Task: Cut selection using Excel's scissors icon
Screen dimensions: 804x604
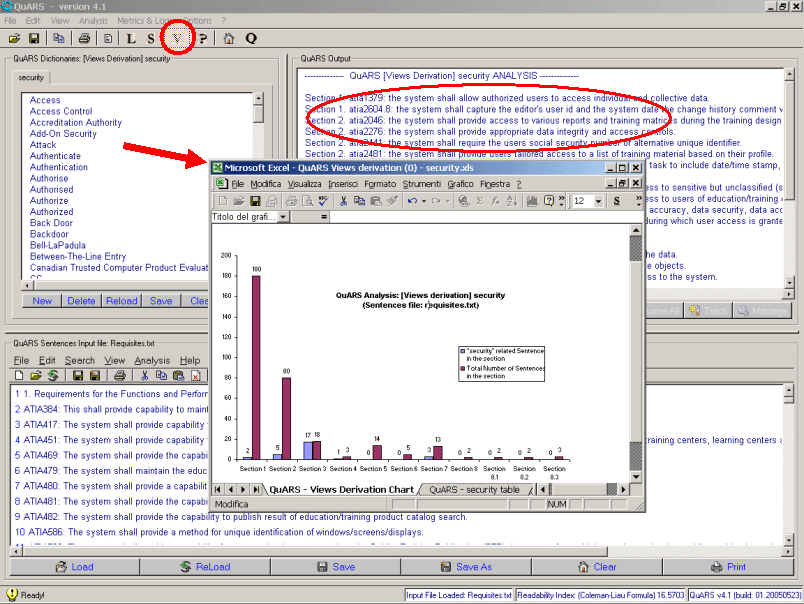Action: 344,201
